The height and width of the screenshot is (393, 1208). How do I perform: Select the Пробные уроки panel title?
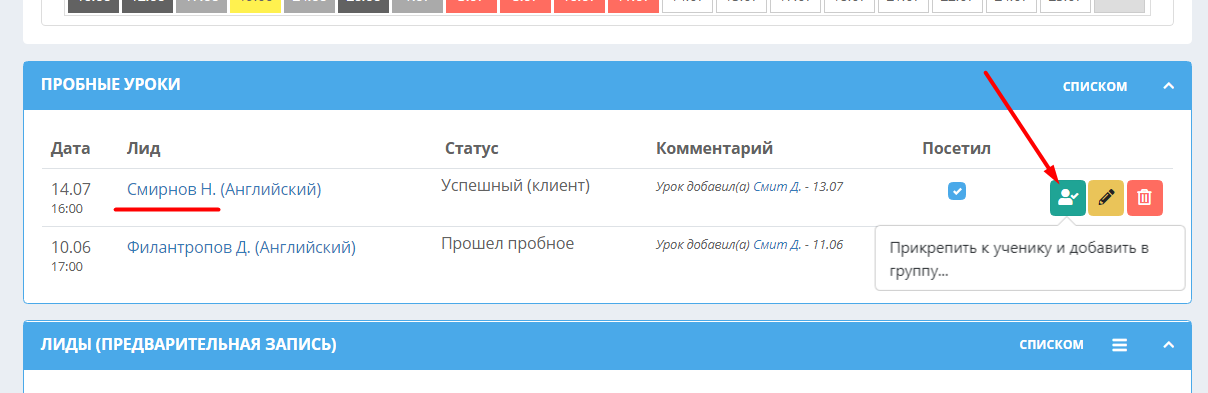pos(111,85)
